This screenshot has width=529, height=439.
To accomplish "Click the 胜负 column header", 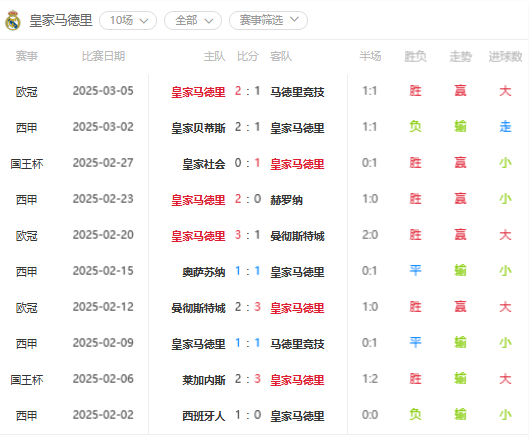I will [x=415, y=56].
